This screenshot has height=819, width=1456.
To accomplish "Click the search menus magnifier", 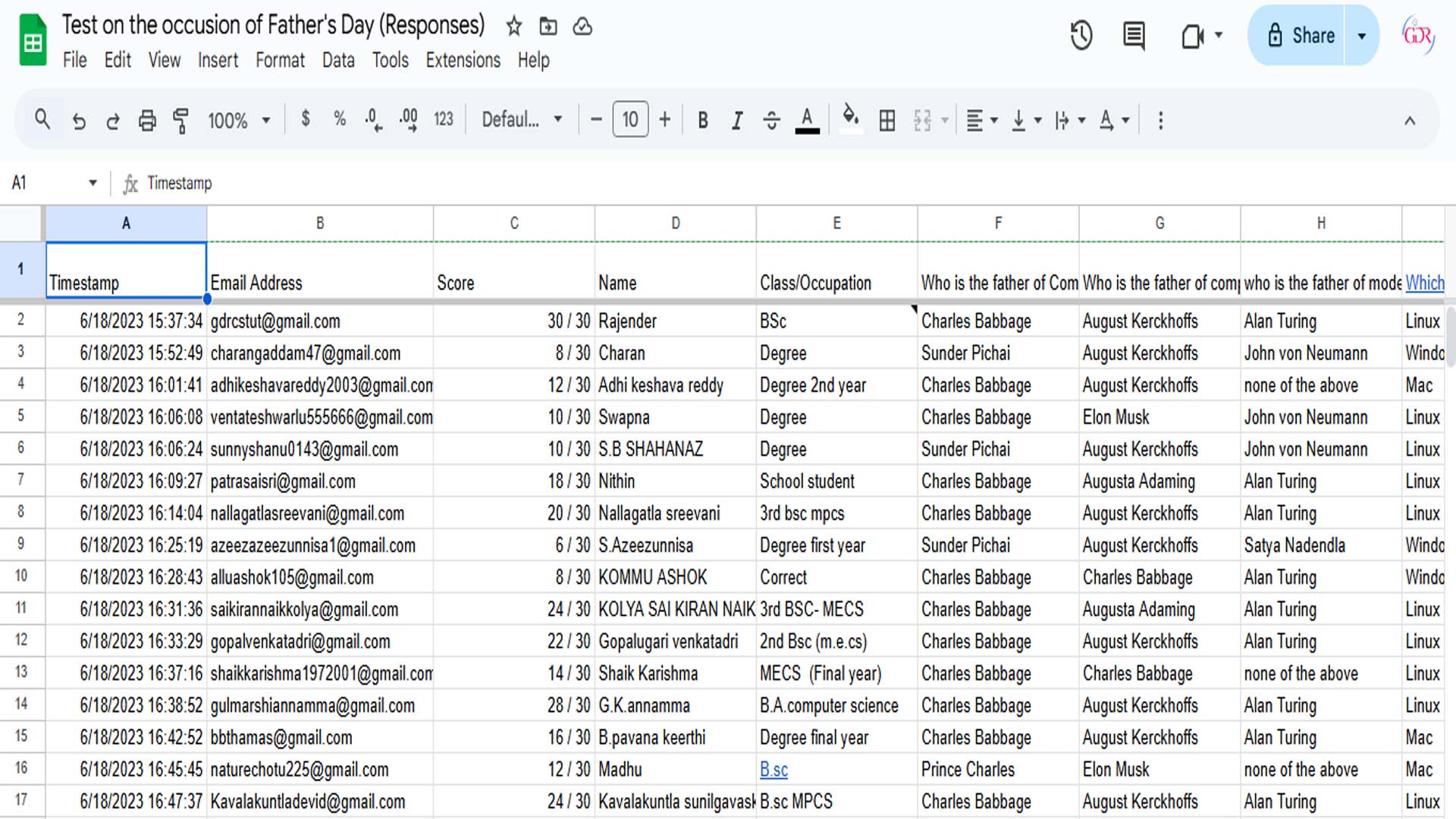I will click(42, 119).
